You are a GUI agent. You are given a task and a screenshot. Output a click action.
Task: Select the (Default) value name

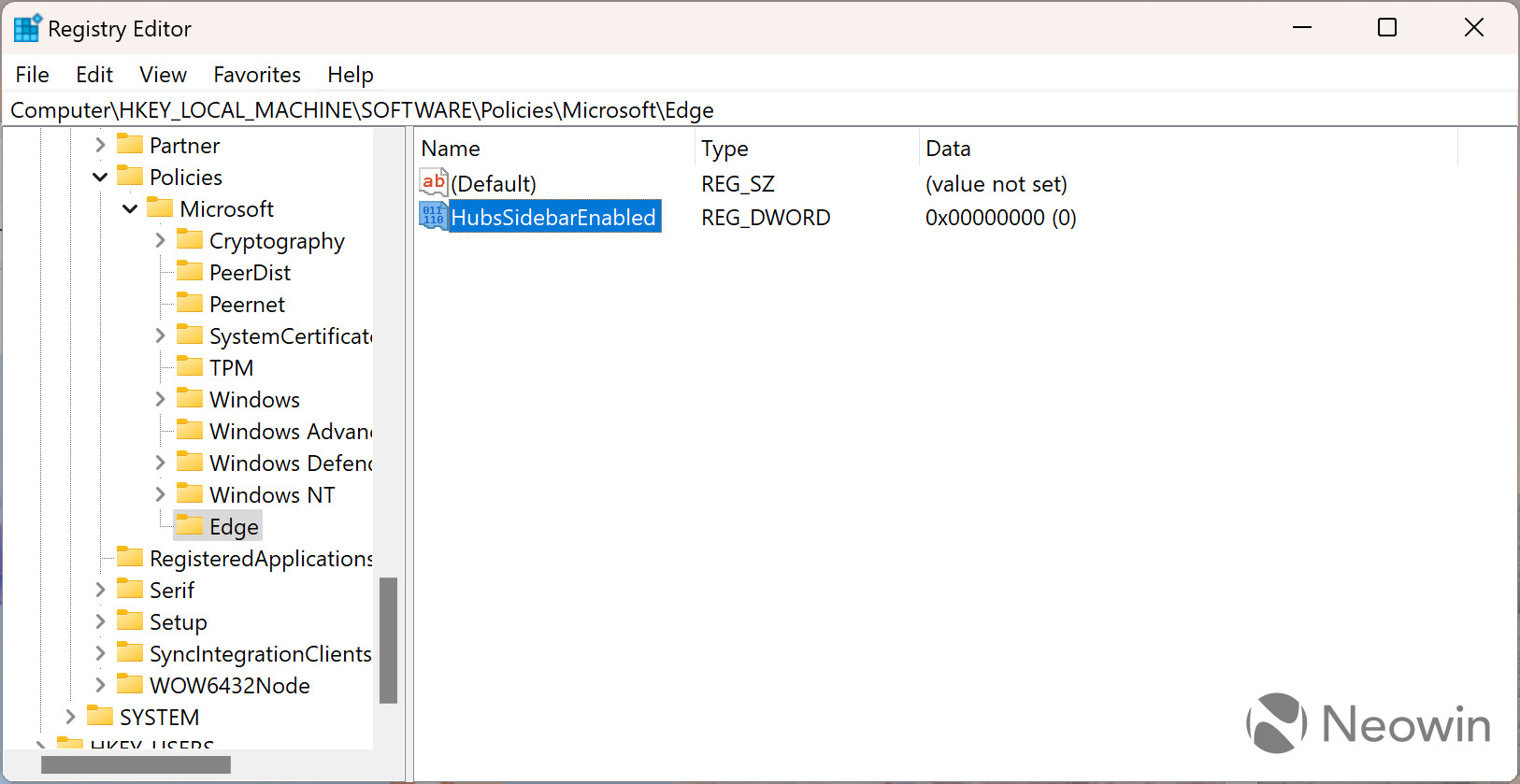(x=494, y=184)
